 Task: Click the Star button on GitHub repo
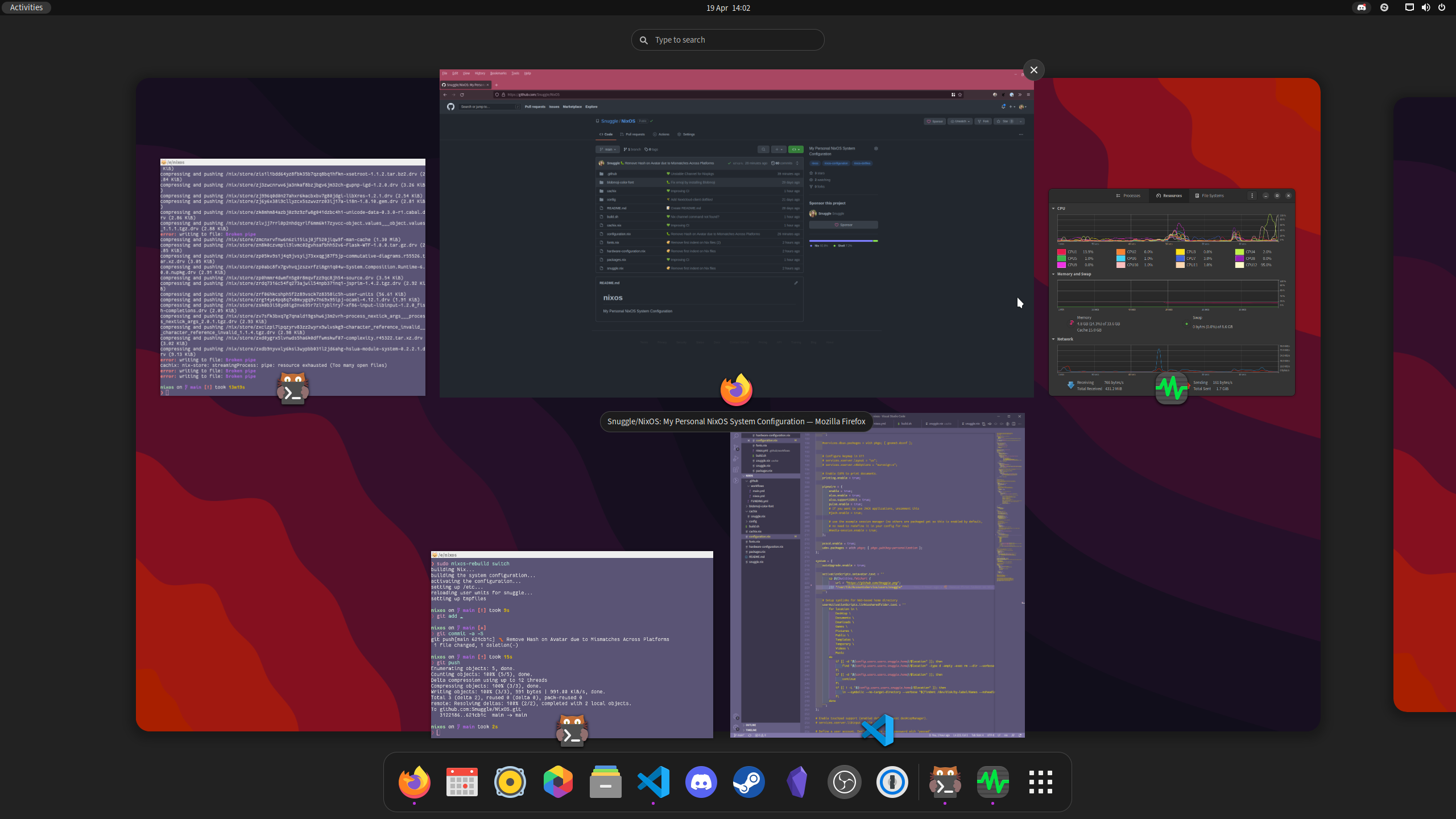tap(1006, 121)
